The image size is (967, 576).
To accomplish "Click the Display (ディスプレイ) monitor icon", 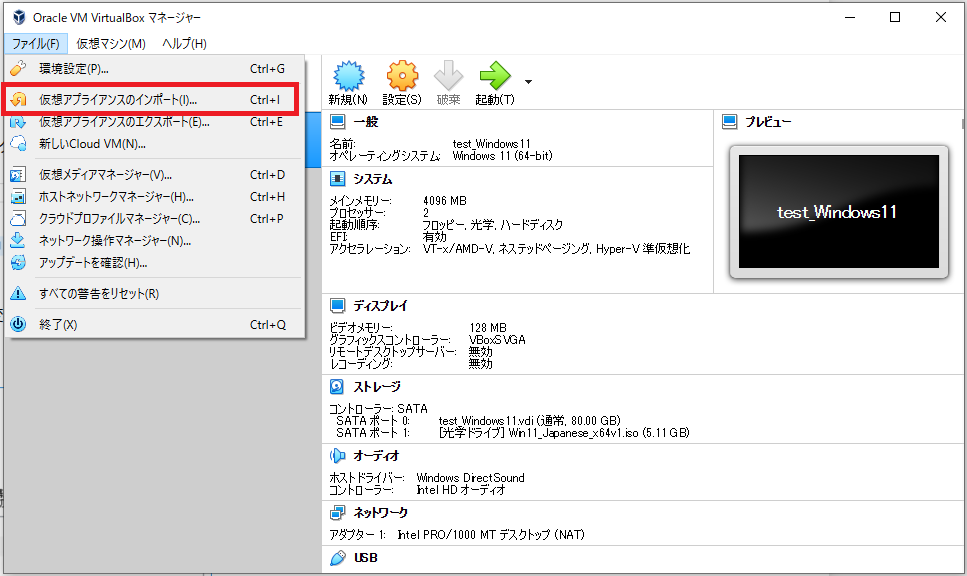I will click(x=337, y=305).
